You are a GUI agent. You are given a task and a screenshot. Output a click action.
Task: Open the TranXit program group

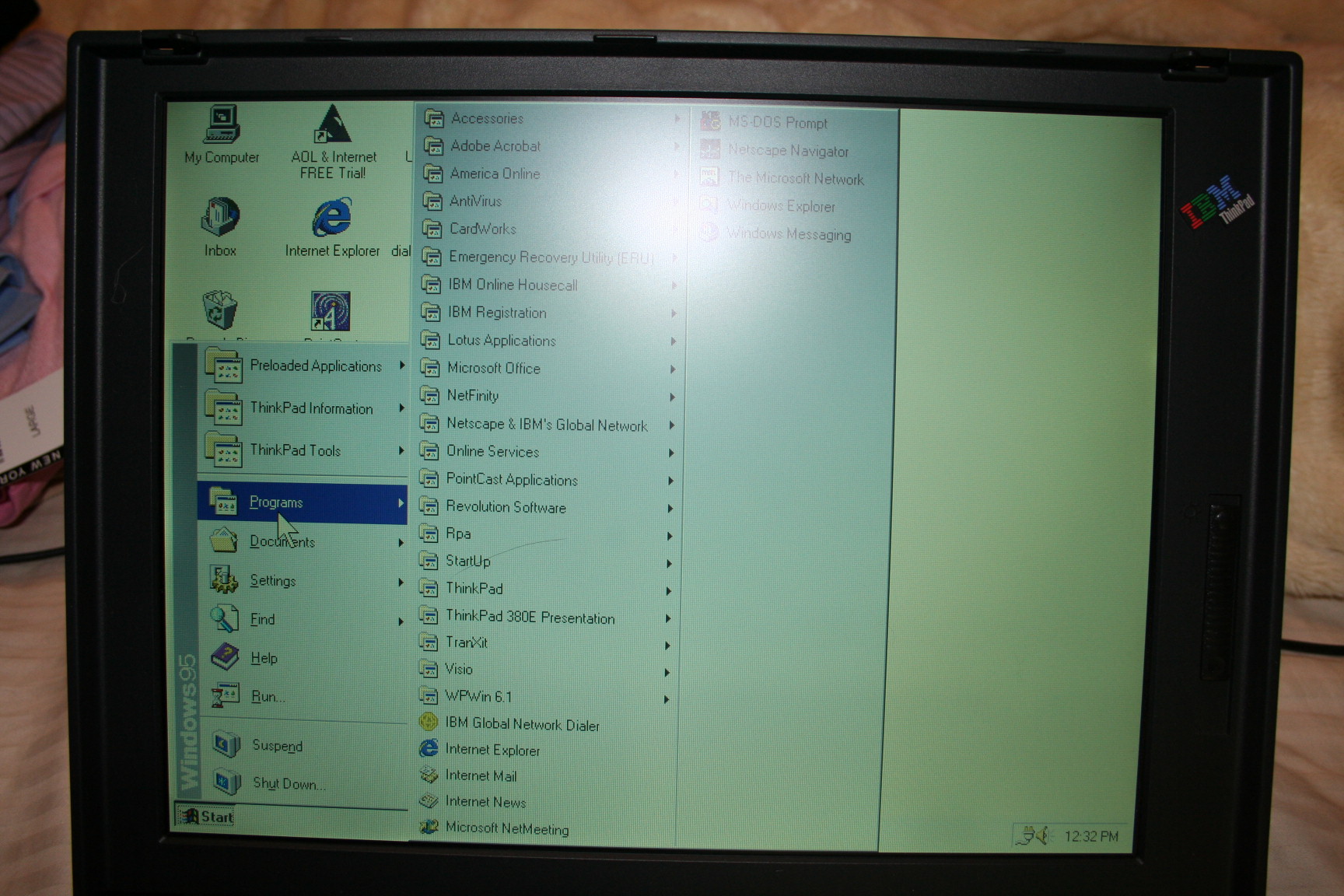[545, 643]
